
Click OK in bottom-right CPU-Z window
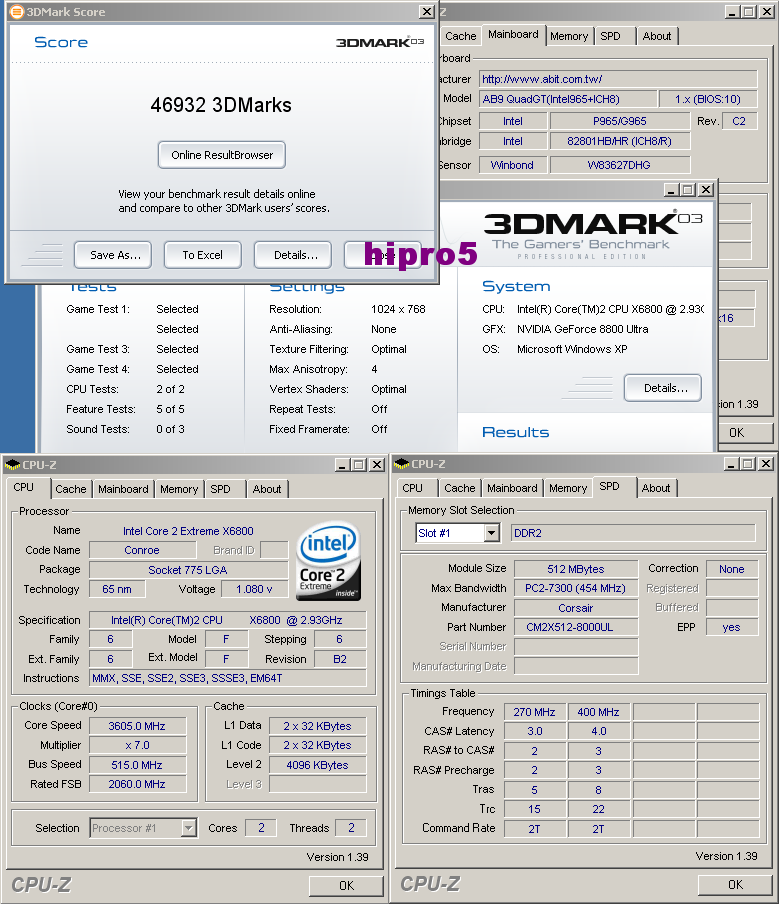pyautogui.click(x=735, y=884)
